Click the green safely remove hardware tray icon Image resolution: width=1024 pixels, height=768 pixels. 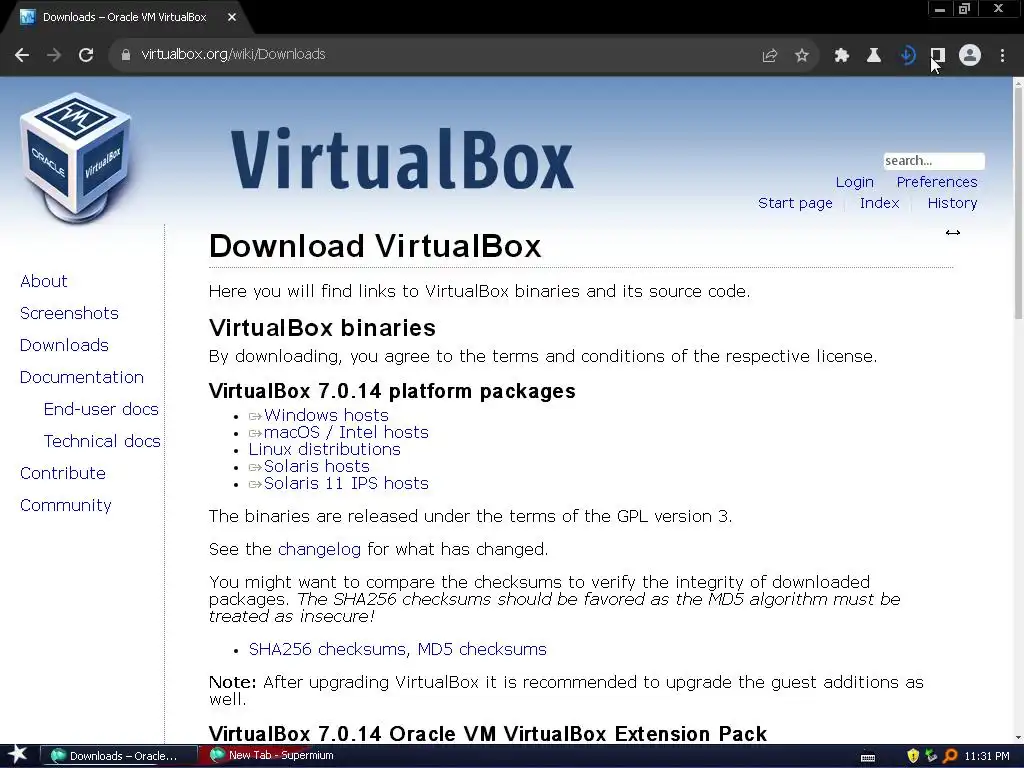(x=931, y=756)
